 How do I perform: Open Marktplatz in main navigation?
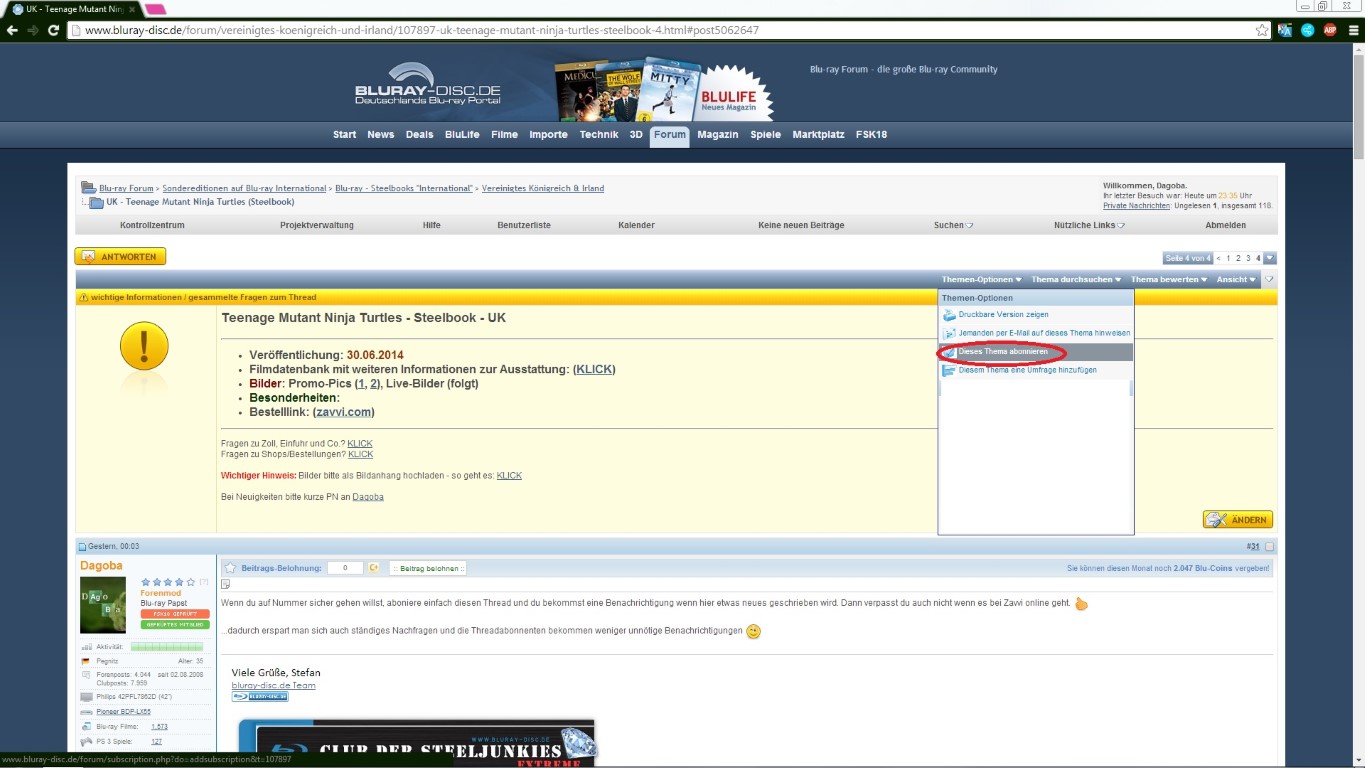point(818,135)
